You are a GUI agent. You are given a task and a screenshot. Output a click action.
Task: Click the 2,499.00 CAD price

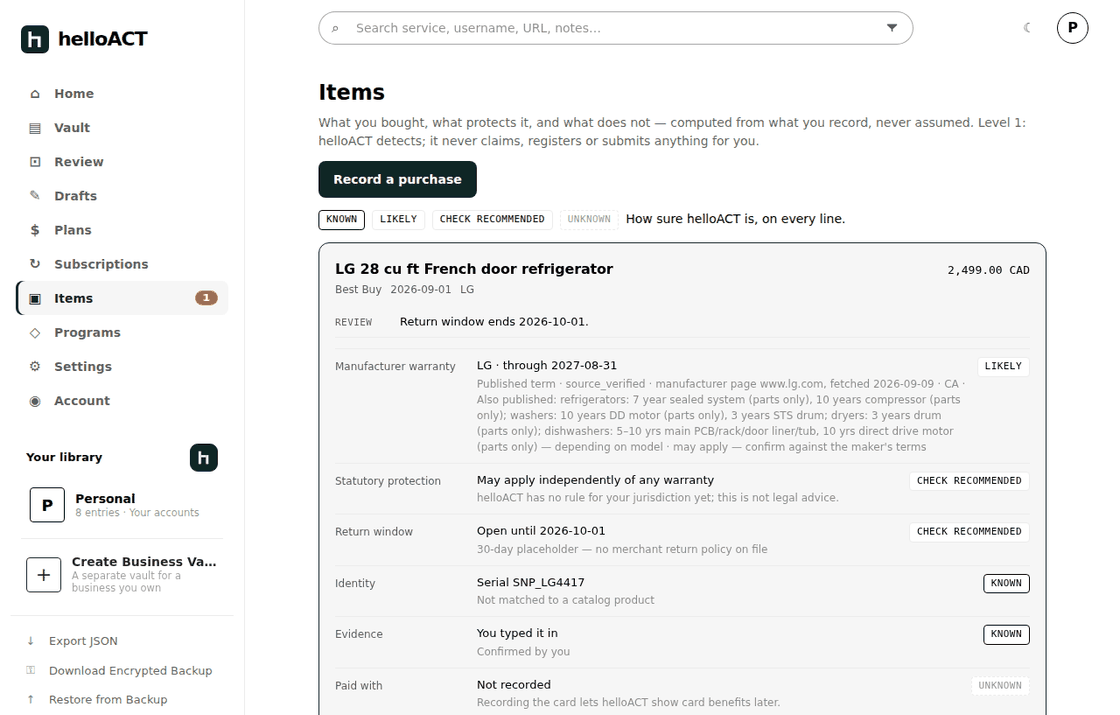(x=989, y=270)
